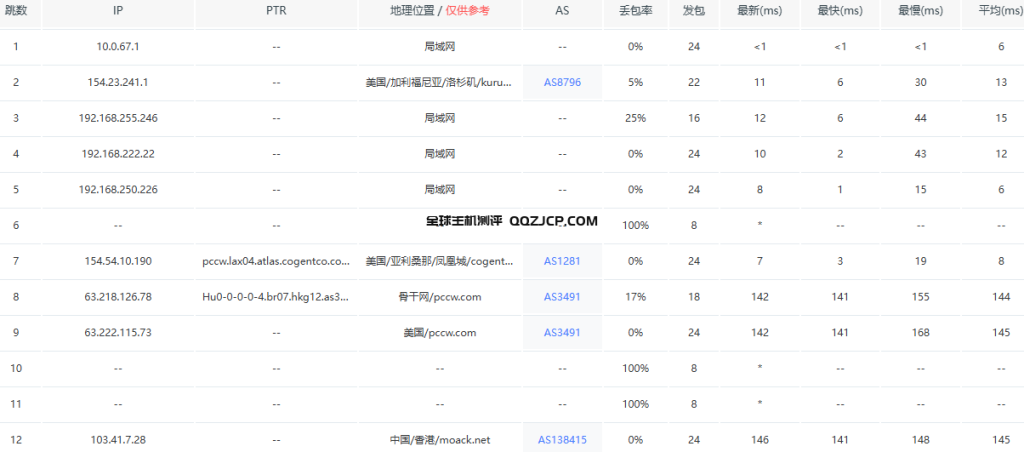Click AS3491 link in hop 8 row
The width and height of the screenshot is (1024, 452).
[562, 297]
